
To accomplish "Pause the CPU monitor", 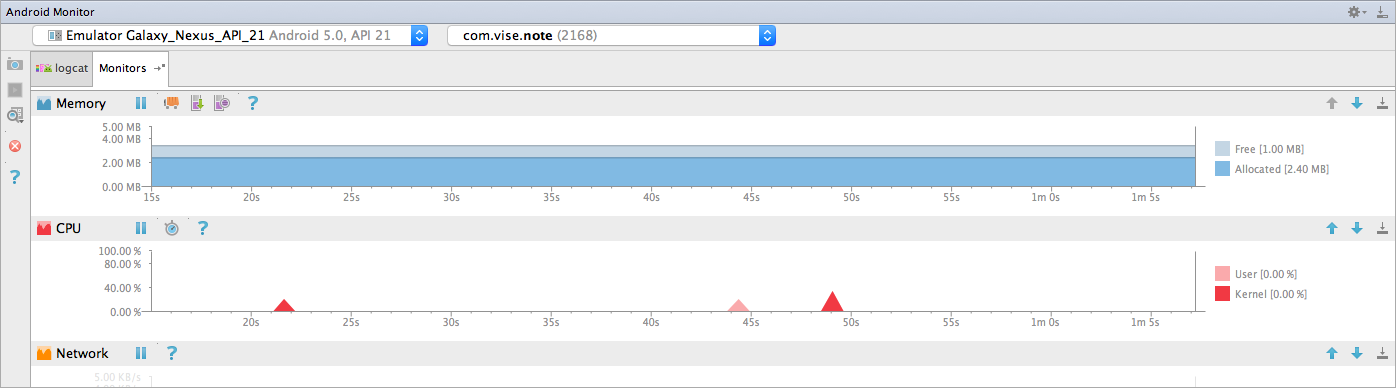I will (141, 228).
